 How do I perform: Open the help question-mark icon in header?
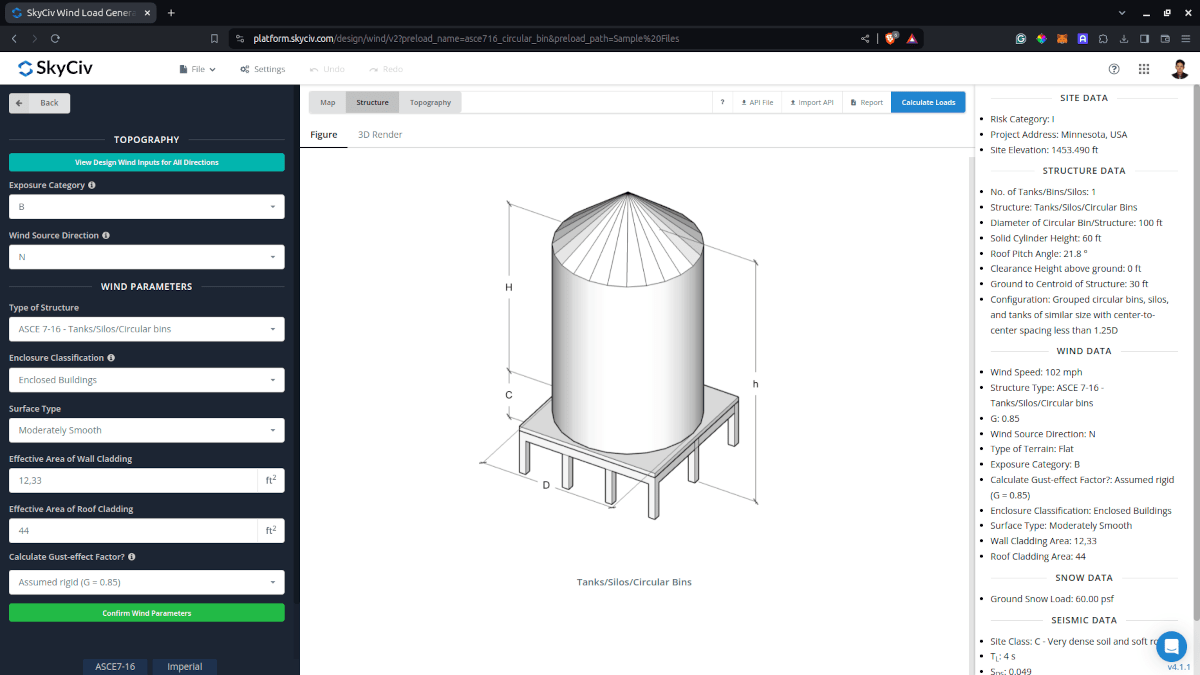point(1114,69)
